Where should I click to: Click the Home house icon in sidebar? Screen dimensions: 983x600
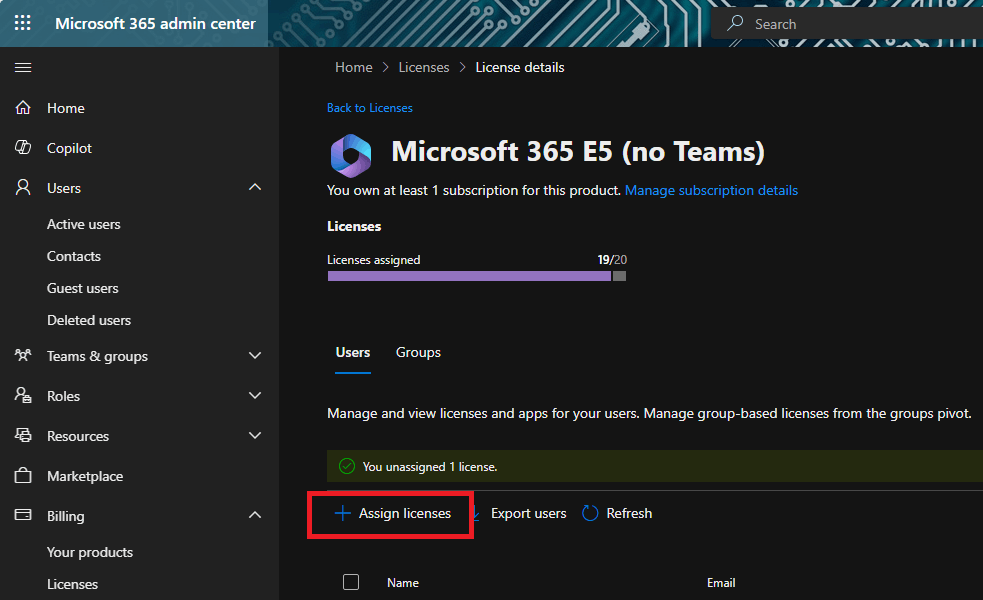(x=23, y=108)
